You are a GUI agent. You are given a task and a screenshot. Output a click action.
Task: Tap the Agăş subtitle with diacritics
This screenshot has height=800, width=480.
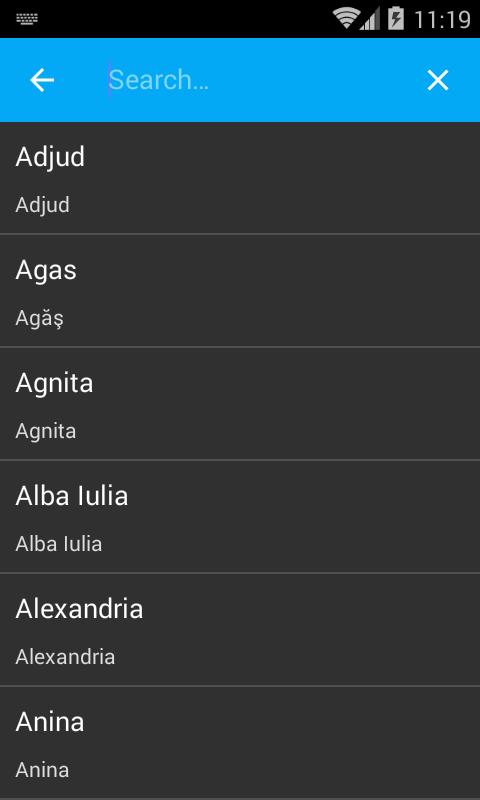click(39, 319)
